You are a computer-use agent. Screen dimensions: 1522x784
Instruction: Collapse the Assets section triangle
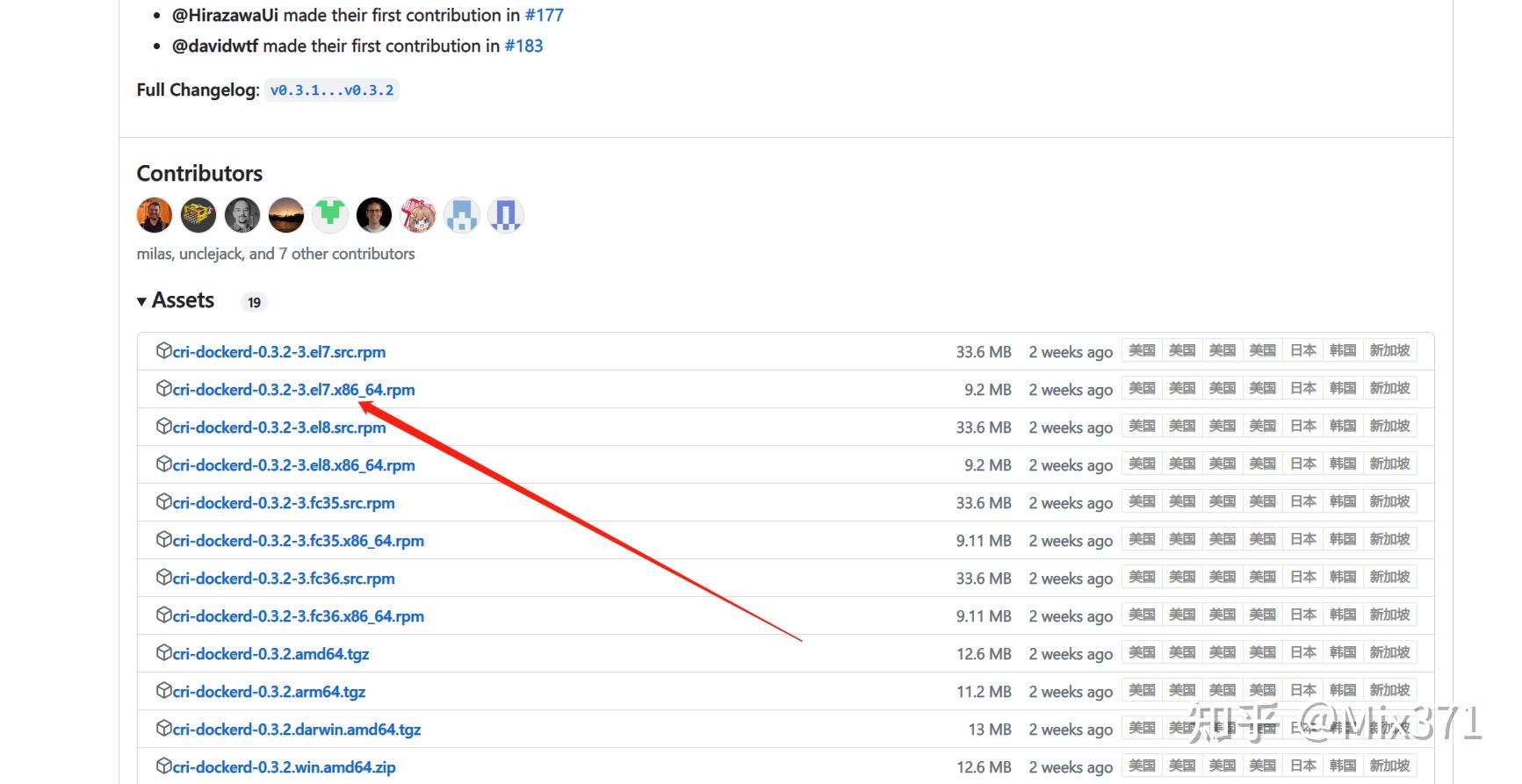click(141, 301)
